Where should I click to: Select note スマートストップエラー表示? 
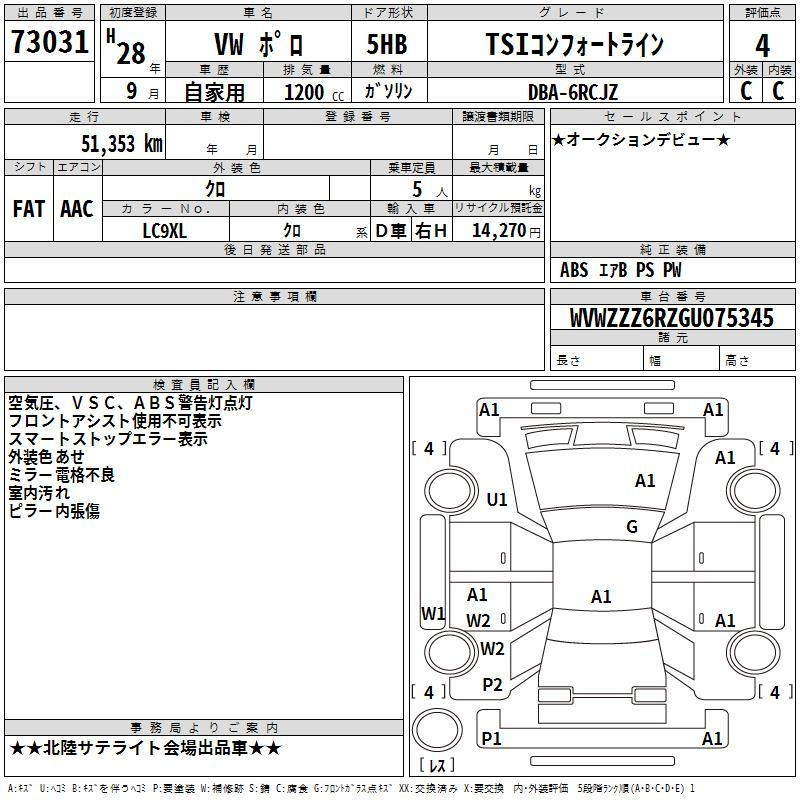[108, 439]
